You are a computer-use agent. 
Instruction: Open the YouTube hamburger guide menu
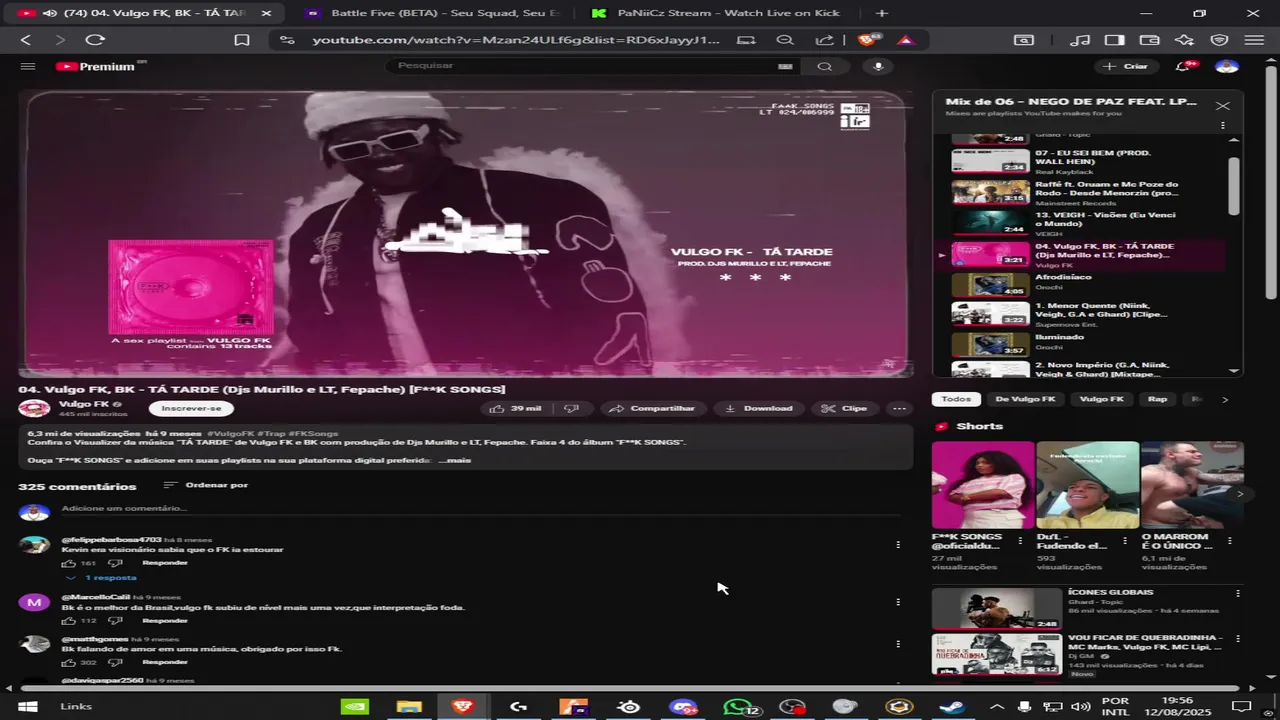pyautogui.click(x=28, y=66)
